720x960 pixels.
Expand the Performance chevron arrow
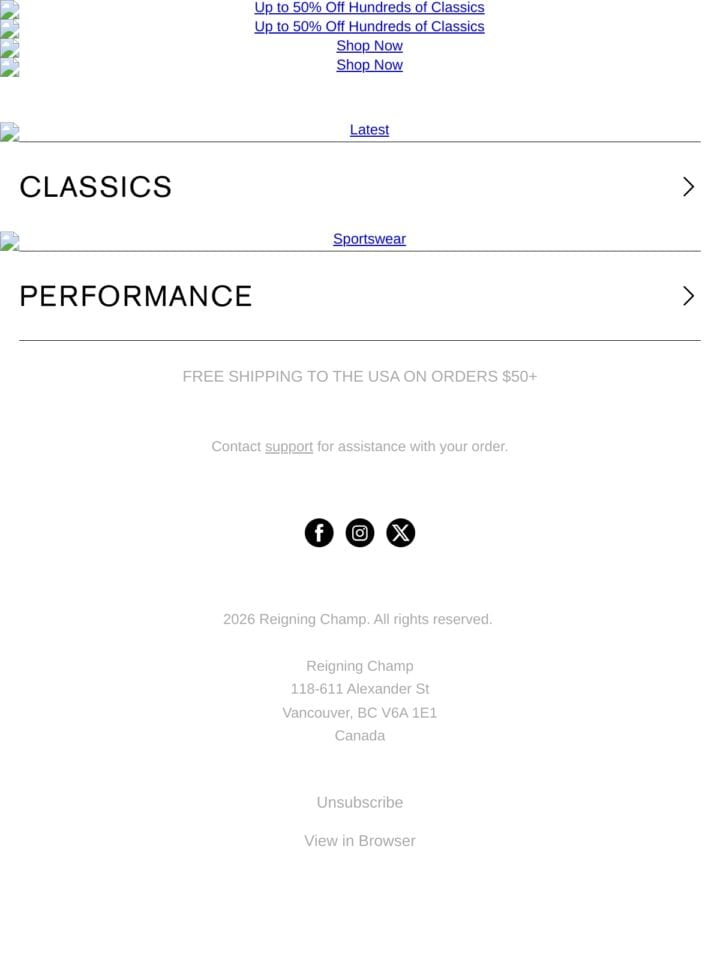click(689, 296)
